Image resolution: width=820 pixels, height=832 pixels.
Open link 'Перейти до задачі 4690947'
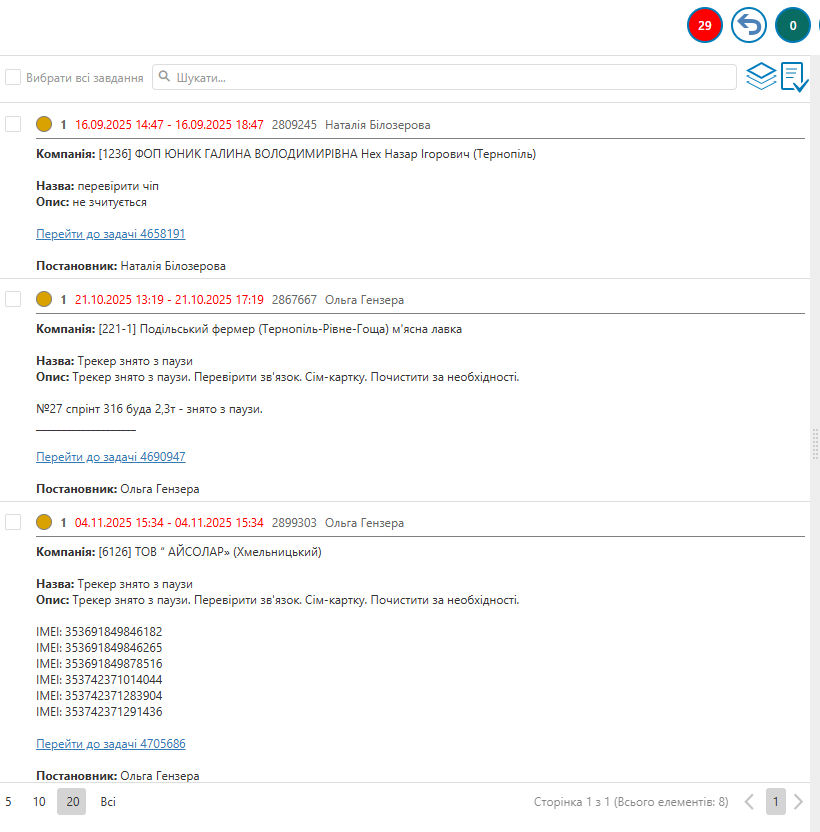(x=110, y=457)
